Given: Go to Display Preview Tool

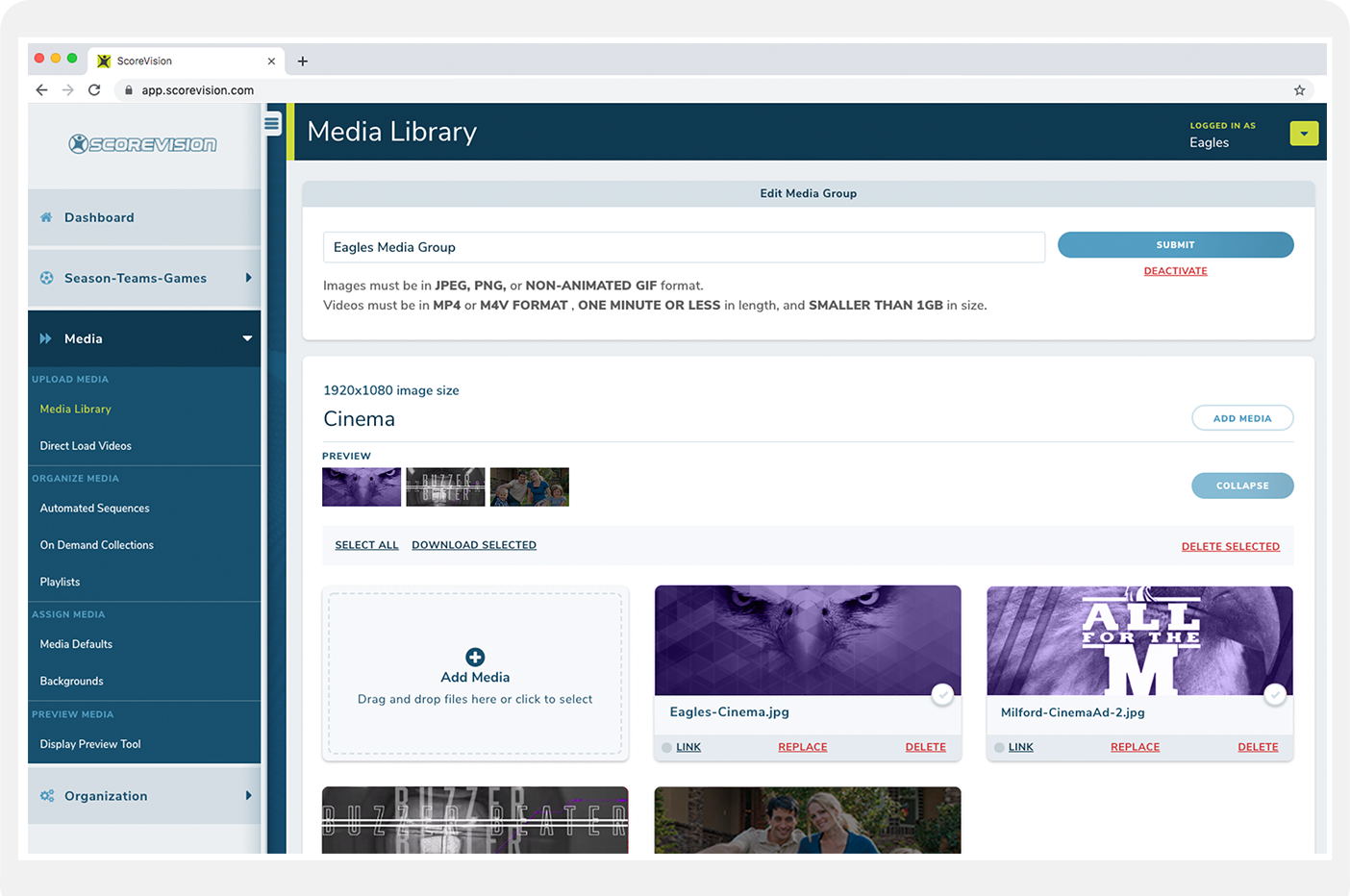Looking at the screenshot, I should tap(90, 744).
